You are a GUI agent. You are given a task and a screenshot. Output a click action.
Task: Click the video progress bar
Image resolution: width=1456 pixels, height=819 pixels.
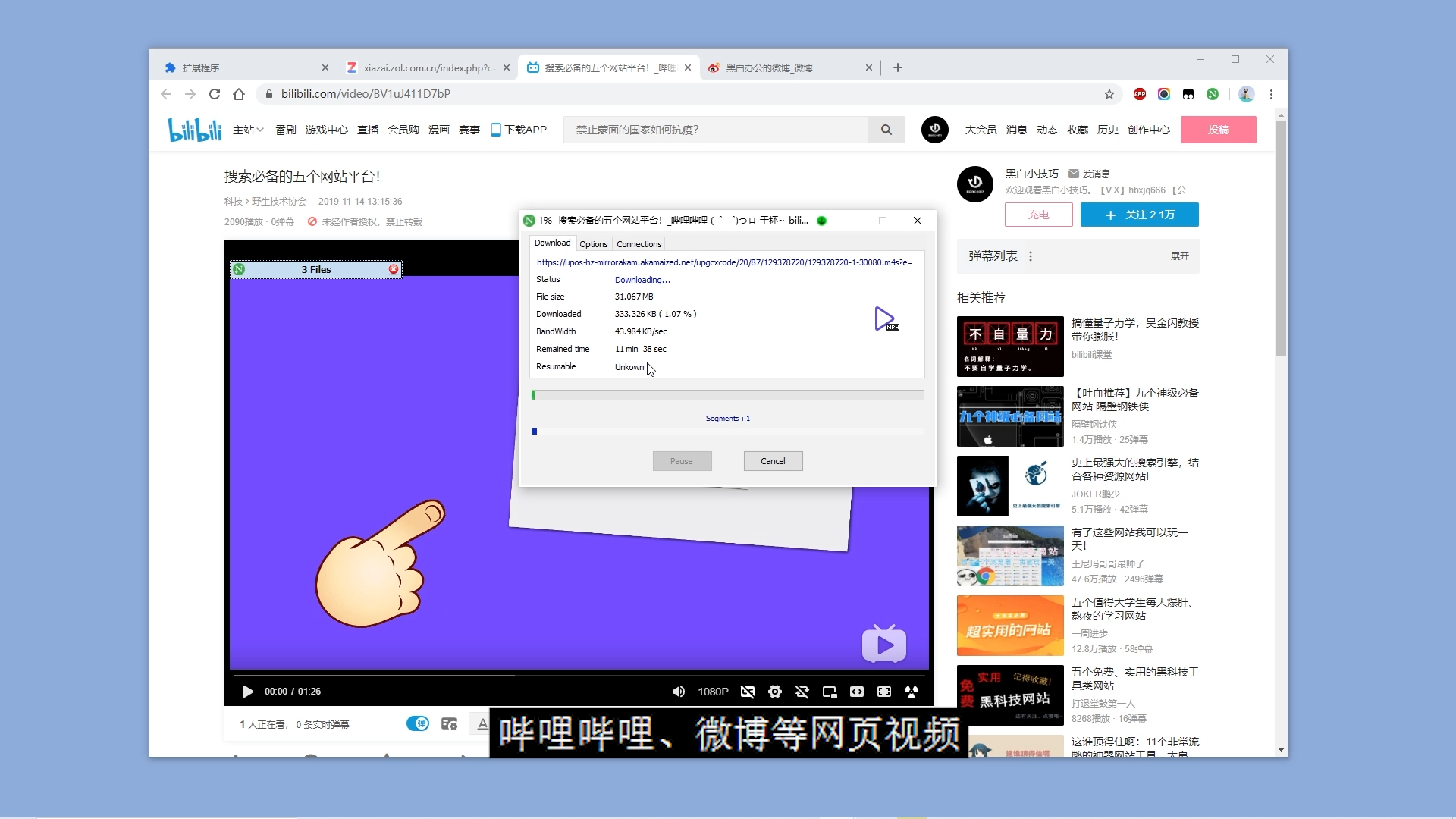(x=576, y=675)
